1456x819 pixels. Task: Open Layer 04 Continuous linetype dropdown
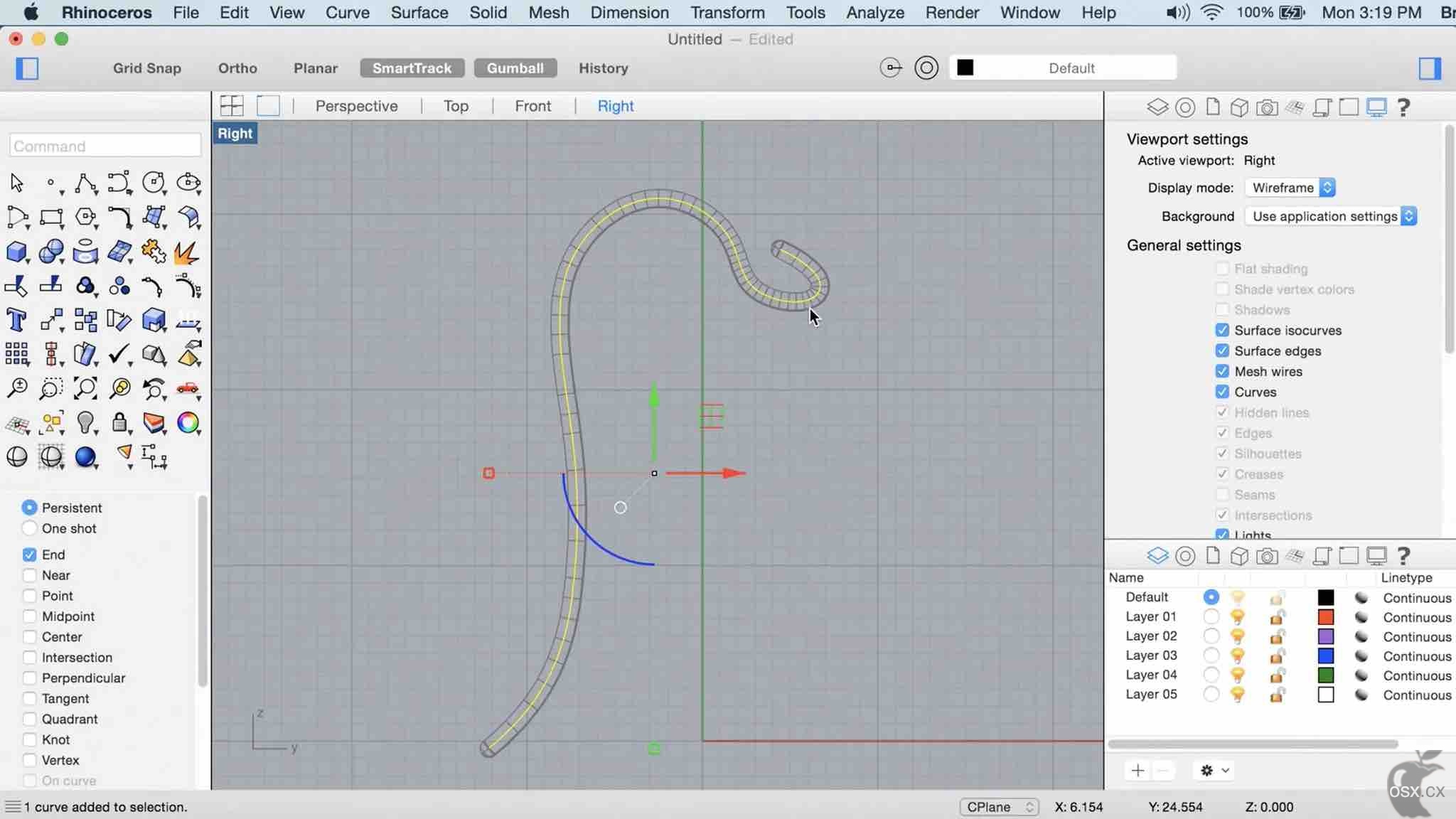click(1416, 675)
